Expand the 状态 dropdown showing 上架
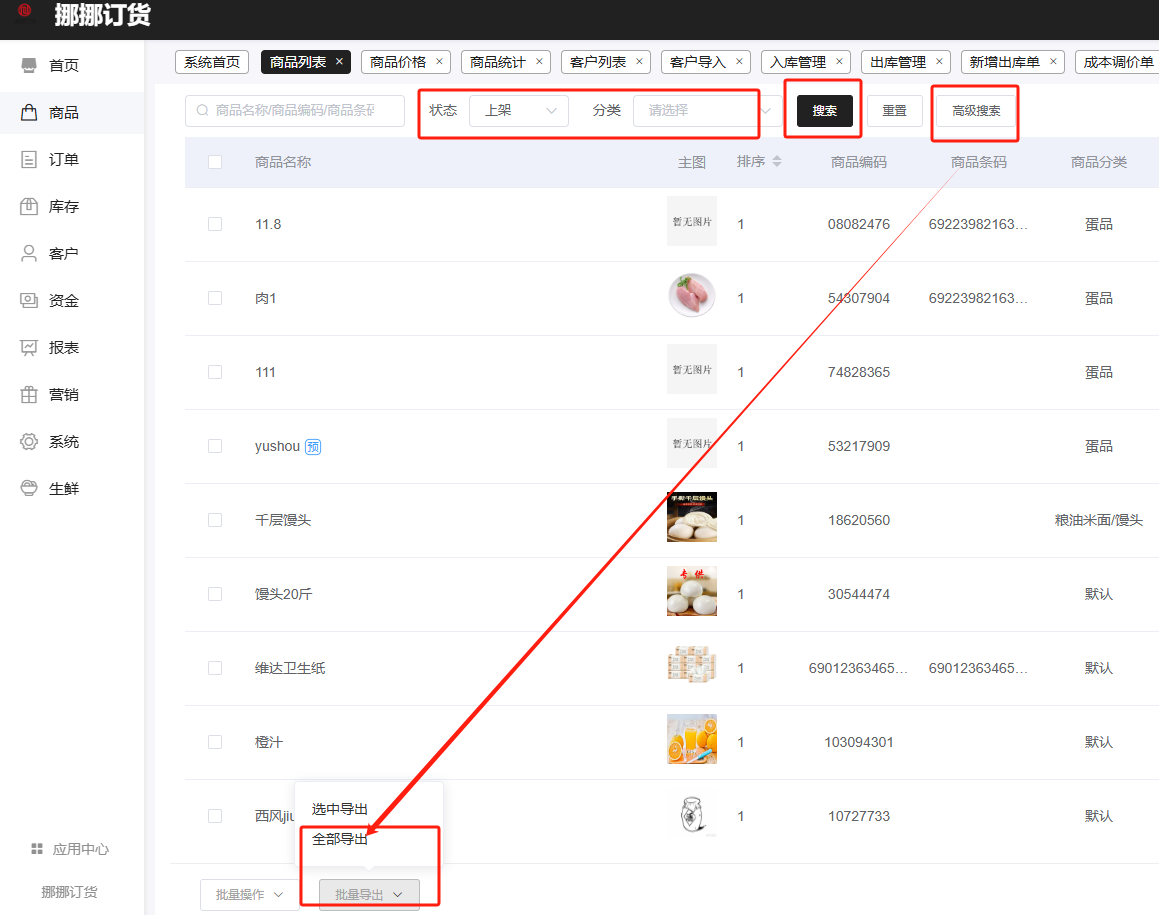Viewport: 1159px width, 915px height. [518, 111]
